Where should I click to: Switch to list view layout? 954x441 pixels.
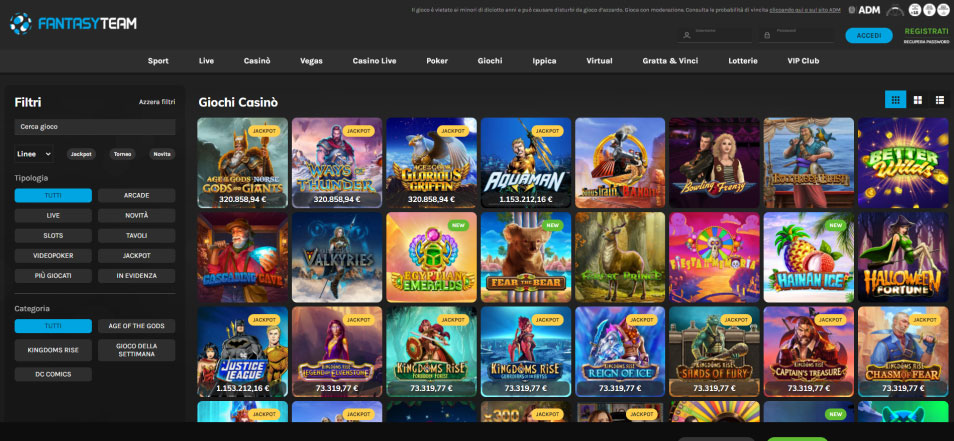[940, 100]
